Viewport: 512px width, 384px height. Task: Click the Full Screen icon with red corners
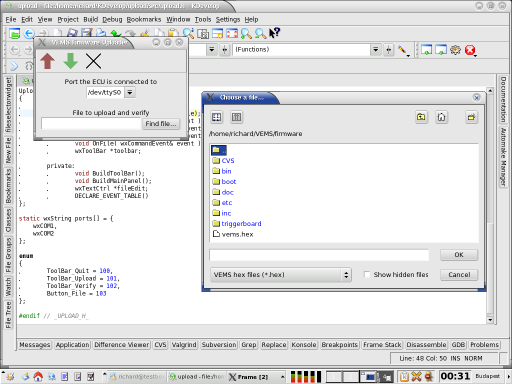[x=232, y=33]
